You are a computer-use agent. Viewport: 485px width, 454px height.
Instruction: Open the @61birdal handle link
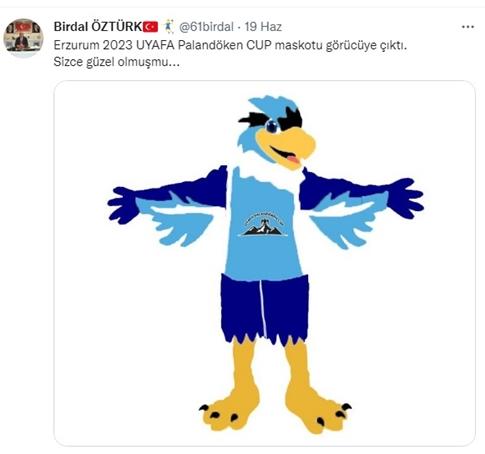point(206,27)
